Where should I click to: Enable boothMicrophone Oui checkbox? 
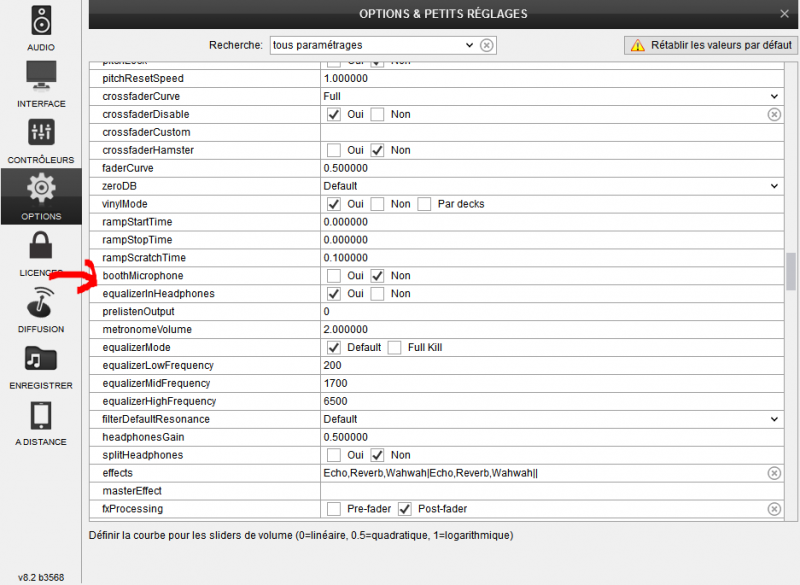[x=334, y=276]
